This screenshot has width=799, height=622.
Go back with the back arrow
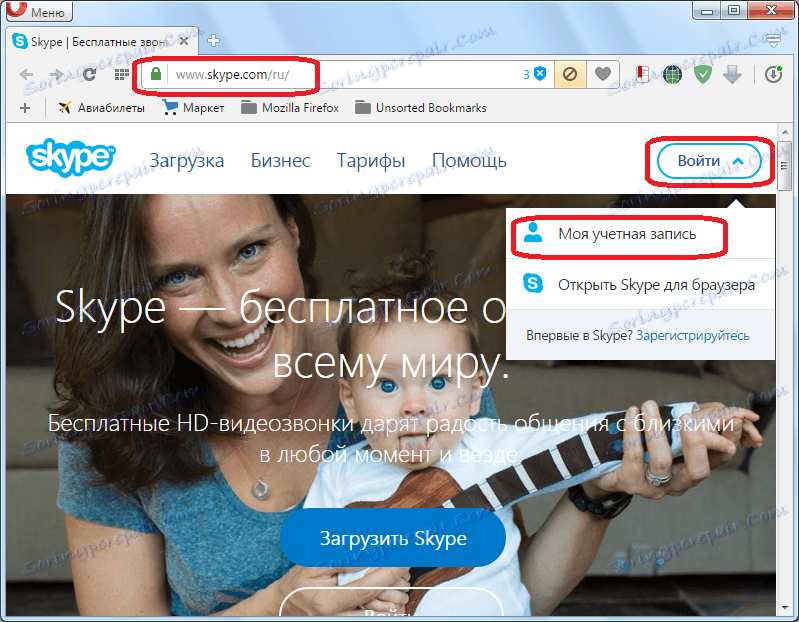click(26, 75)
